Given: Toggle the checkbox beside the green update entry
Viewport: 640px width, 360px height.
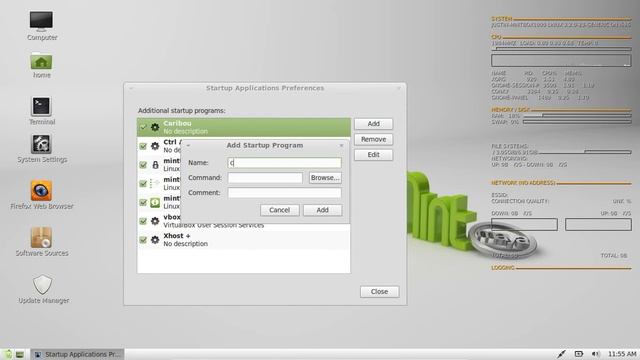Looking at the screenshot, I should click(143, 202).
